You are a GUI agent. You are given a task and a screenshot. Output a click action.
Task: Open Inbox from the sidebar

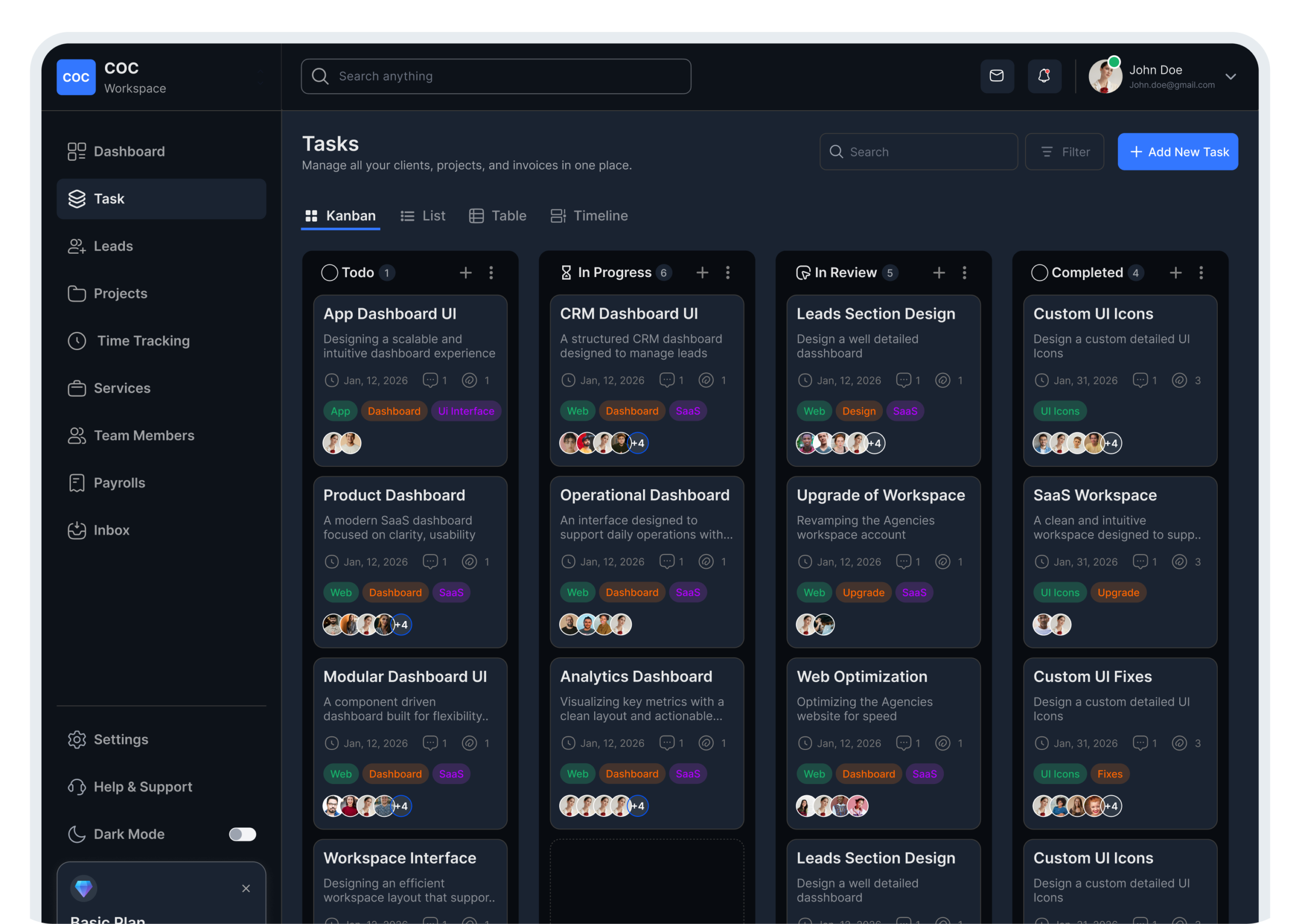[111, 530]
